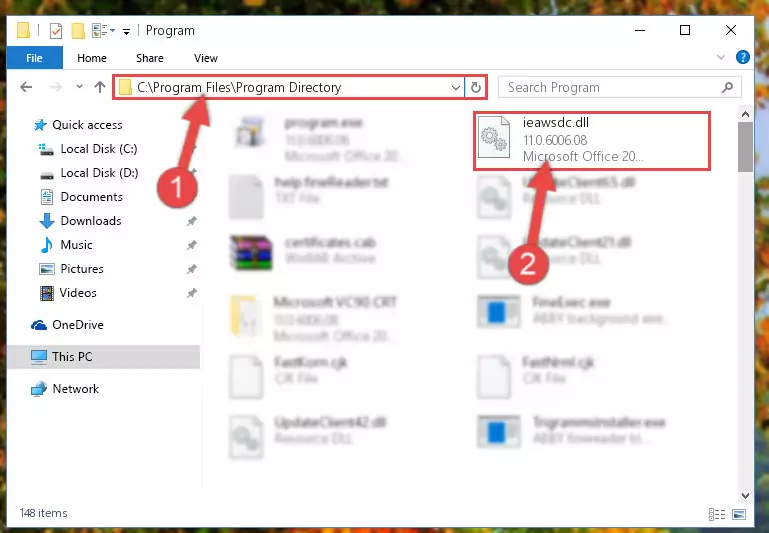
Task: Select the ieawsdc.dll file
Action: 592,140
